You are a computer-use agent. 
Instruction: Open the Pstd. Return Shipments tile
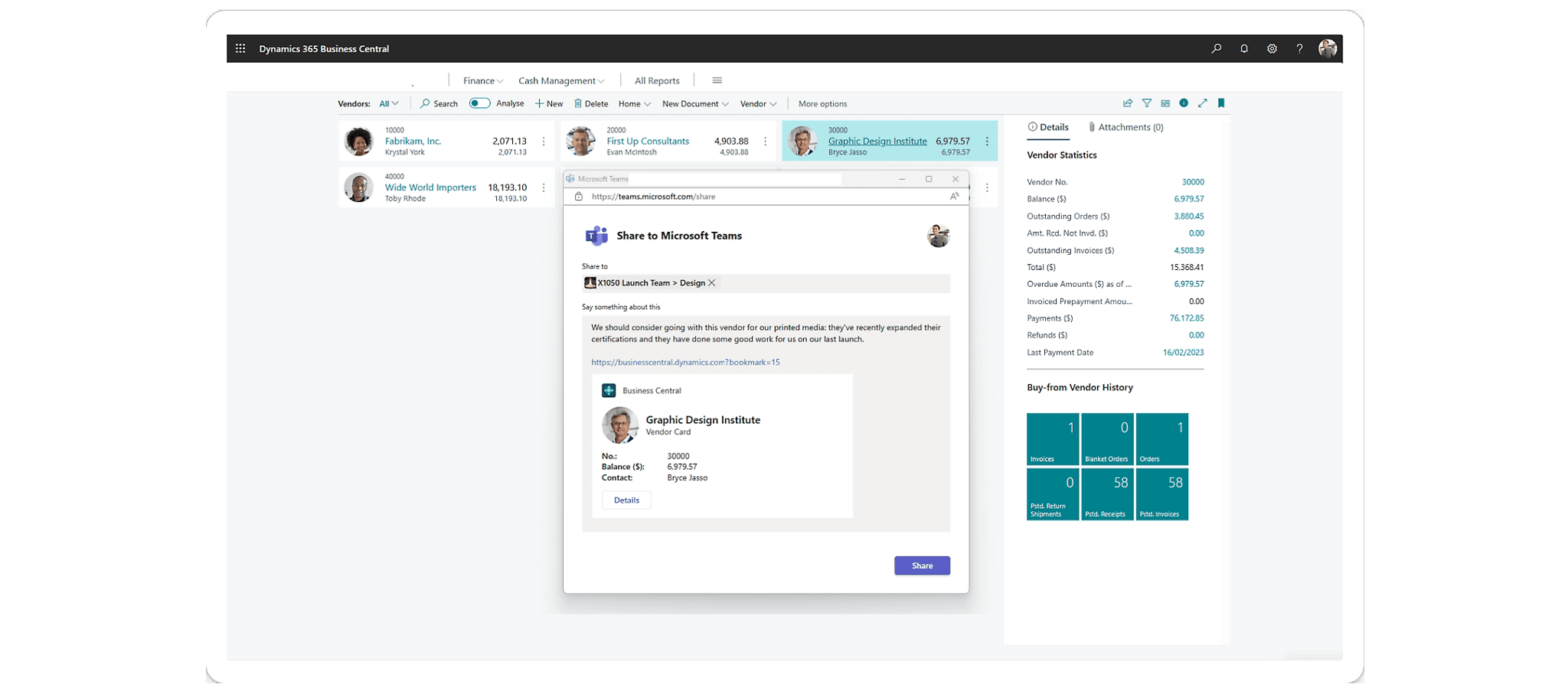(x=1053, y=494)
